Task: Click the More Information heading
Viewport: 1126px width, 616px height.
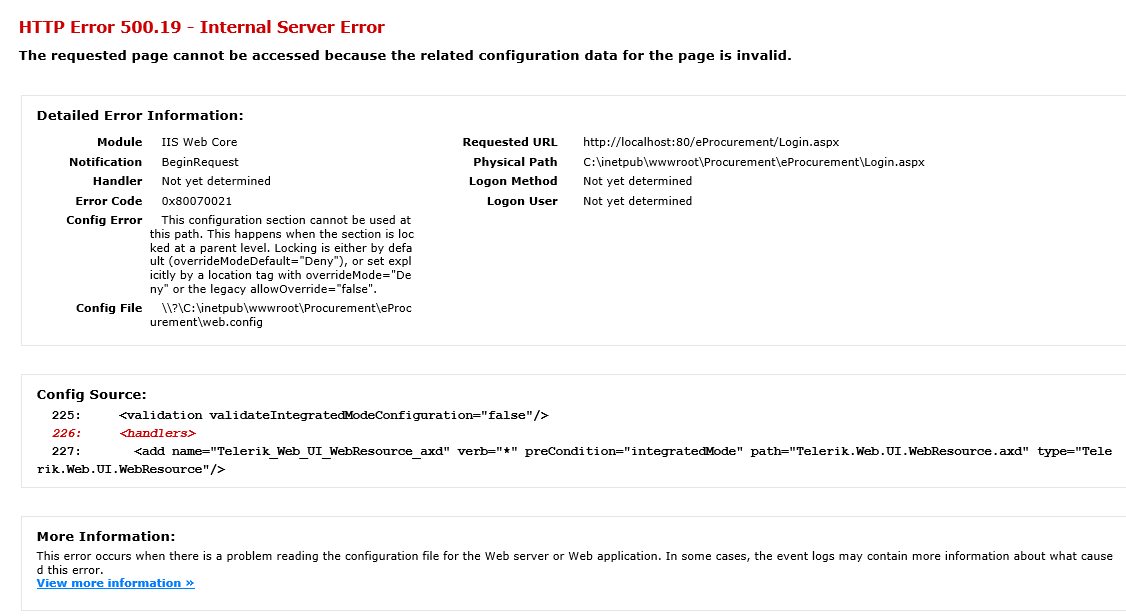Action: 106,536
